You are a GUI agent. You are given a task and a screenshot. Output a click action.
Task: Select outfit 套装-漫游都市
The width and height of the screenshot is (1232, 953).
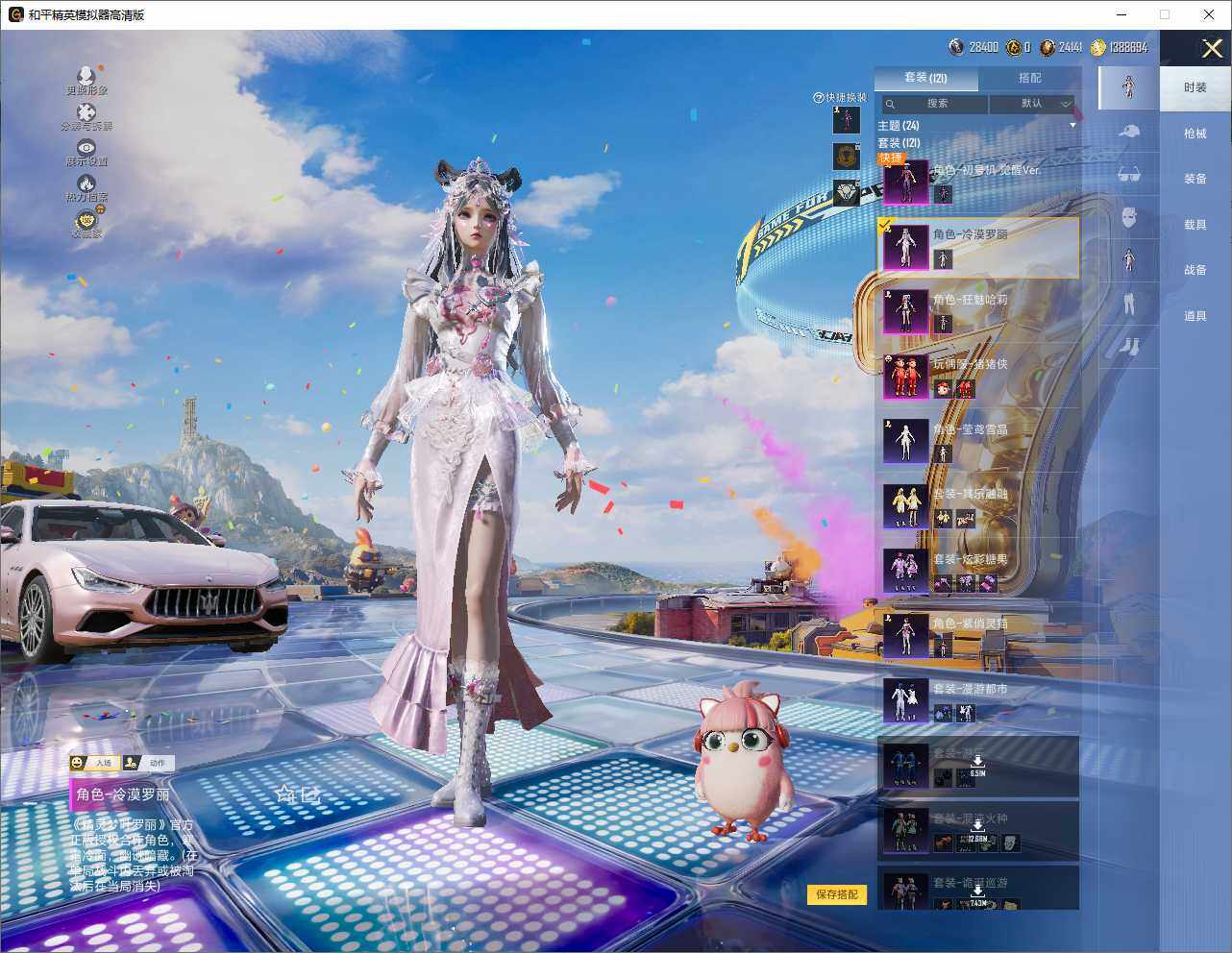[x=978, y=701]
